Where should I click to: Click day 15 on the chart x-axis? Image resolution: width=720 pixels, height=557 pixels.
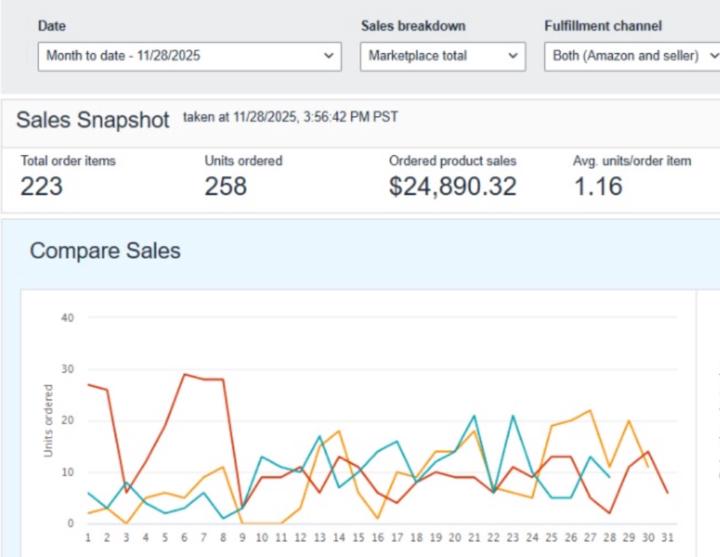coord(359,538)
